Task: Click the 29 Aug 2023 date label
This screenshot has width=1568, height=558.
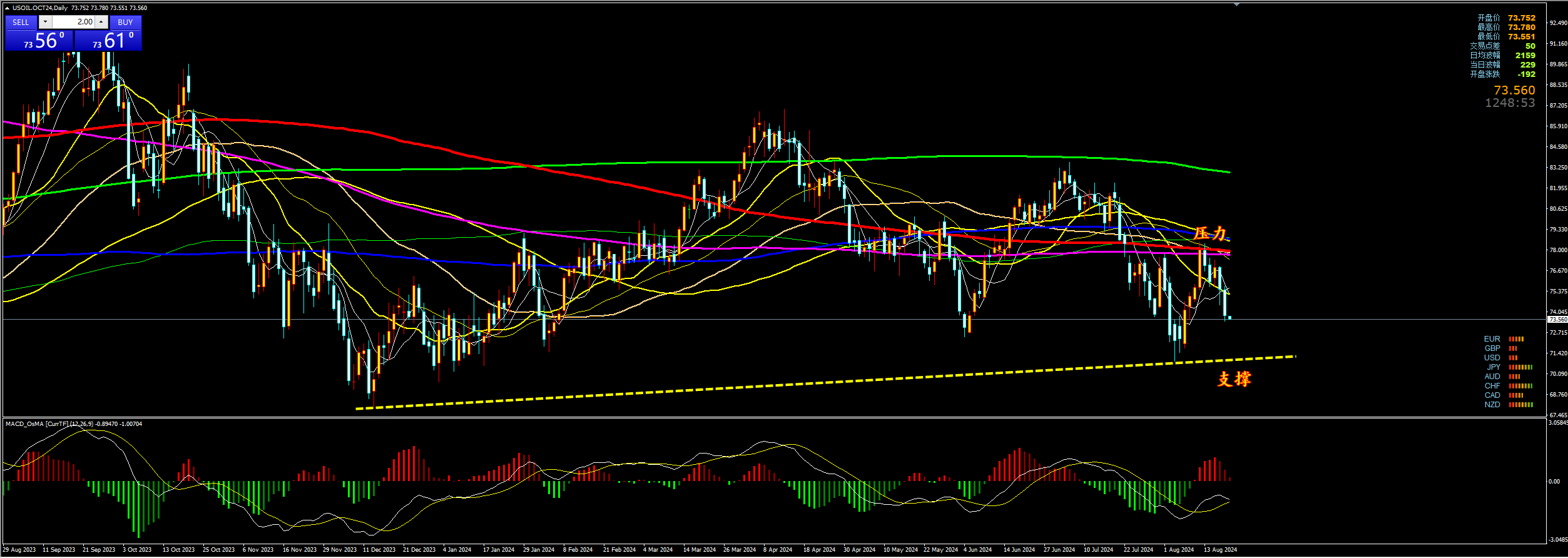Action: point(19,550)
